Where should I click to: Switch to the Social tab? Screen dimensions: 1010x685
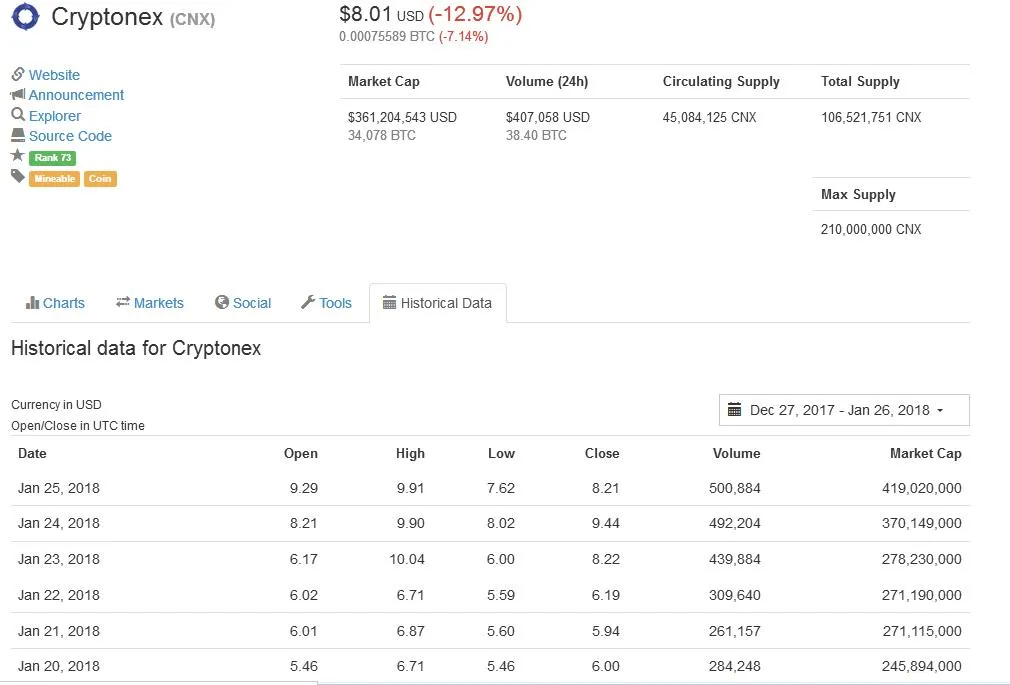point(243,303)
